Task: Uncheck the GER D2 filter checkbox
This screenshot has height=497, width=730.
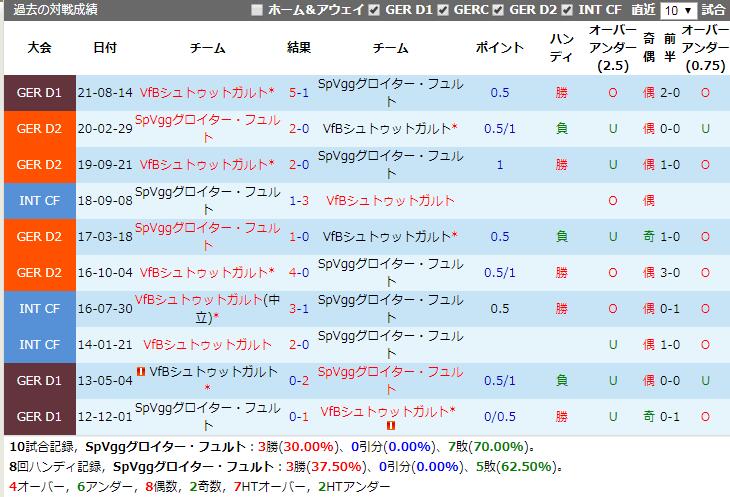Action: point(498,10)
